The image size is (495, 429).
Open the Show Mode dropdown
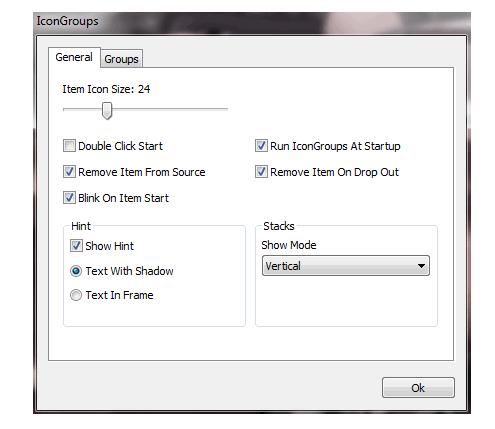[x=346, y=266]
